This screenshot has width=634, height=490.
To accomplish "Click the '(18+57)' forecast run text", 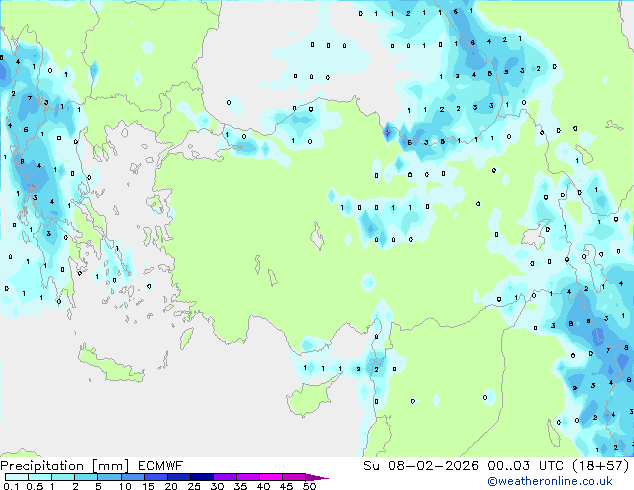I will [x=601, y=466].
